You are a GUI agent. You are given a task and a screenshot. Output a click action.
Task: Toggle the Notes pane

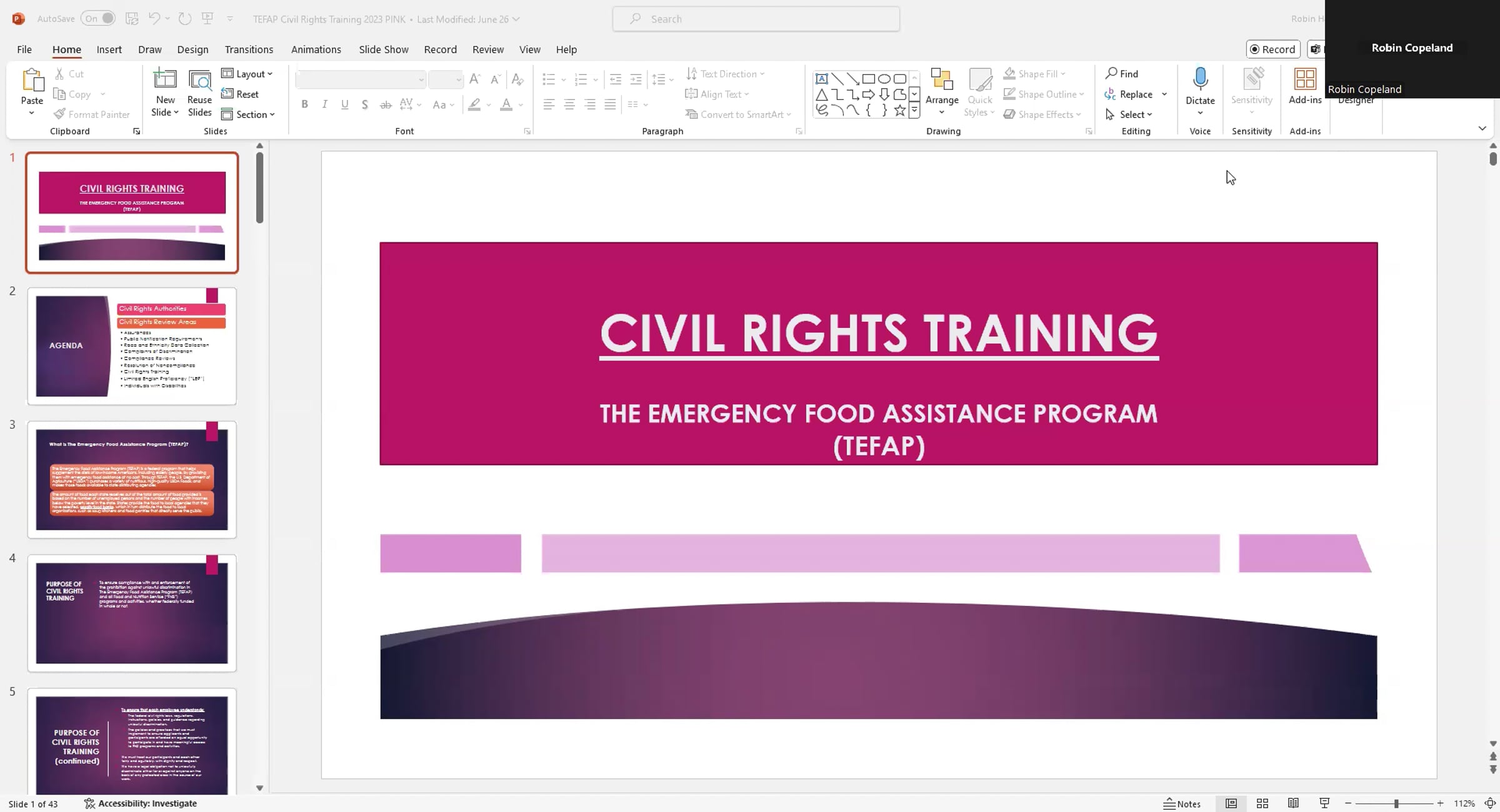(x=1182, y=804)
